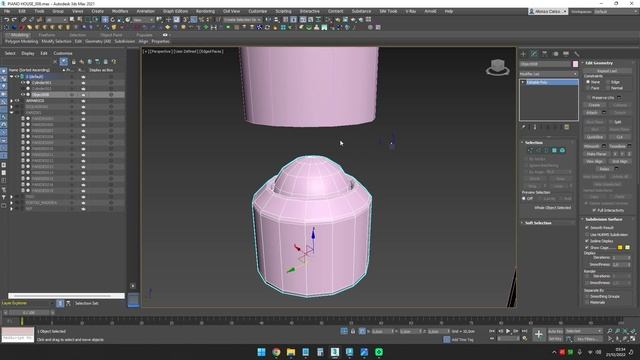The image size is (640, 360).
Task: Click the Attach button
Action: click(x=592, y=113)
